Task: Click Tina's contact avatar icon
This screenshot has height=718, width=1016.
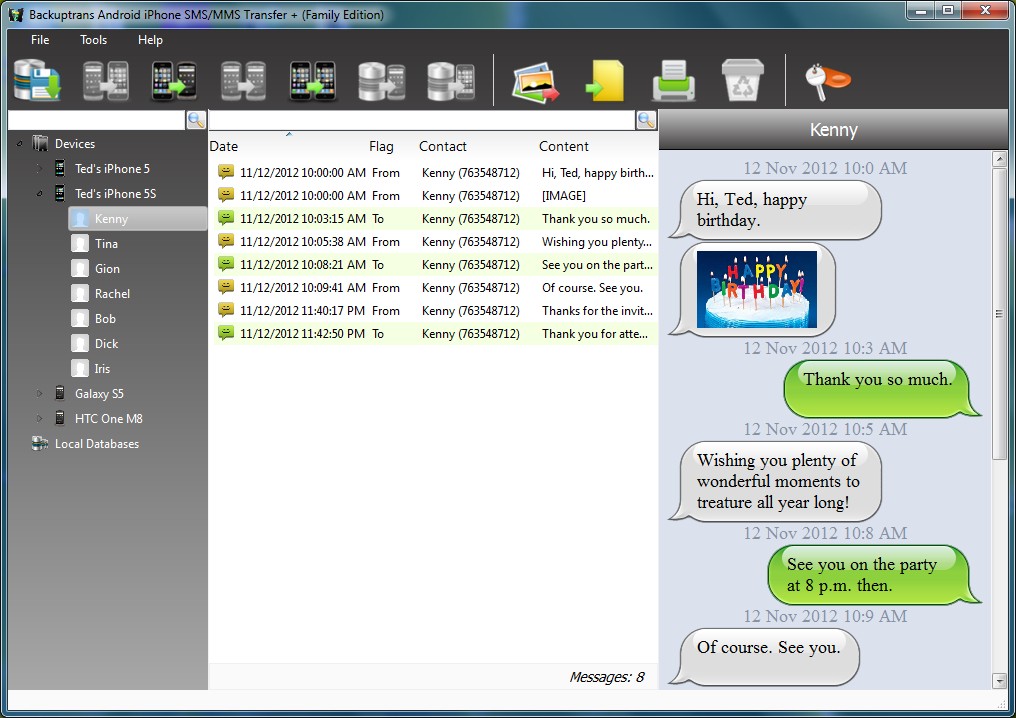Action: tap(80, 244)
